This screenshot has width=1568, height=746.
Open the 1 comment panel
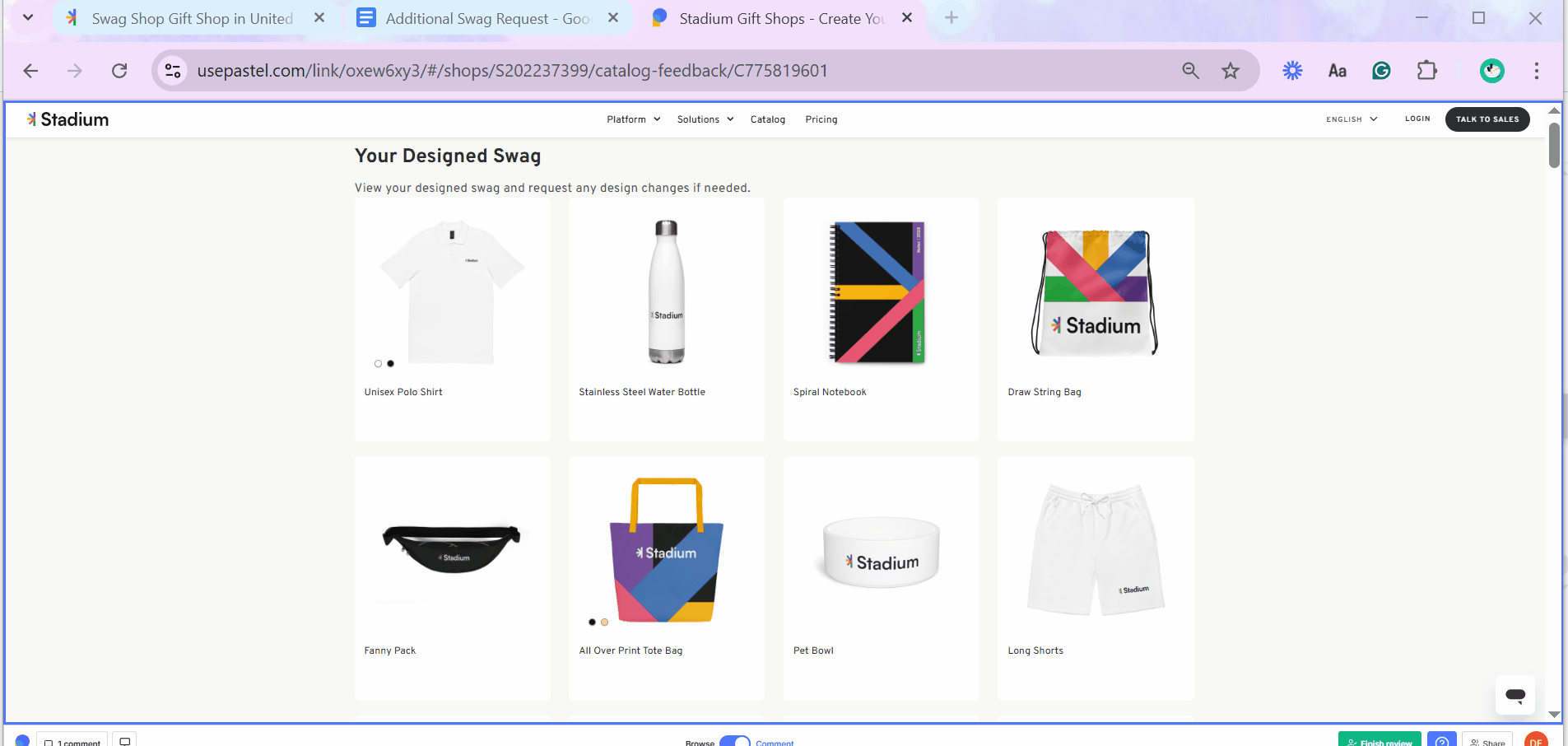72,740
